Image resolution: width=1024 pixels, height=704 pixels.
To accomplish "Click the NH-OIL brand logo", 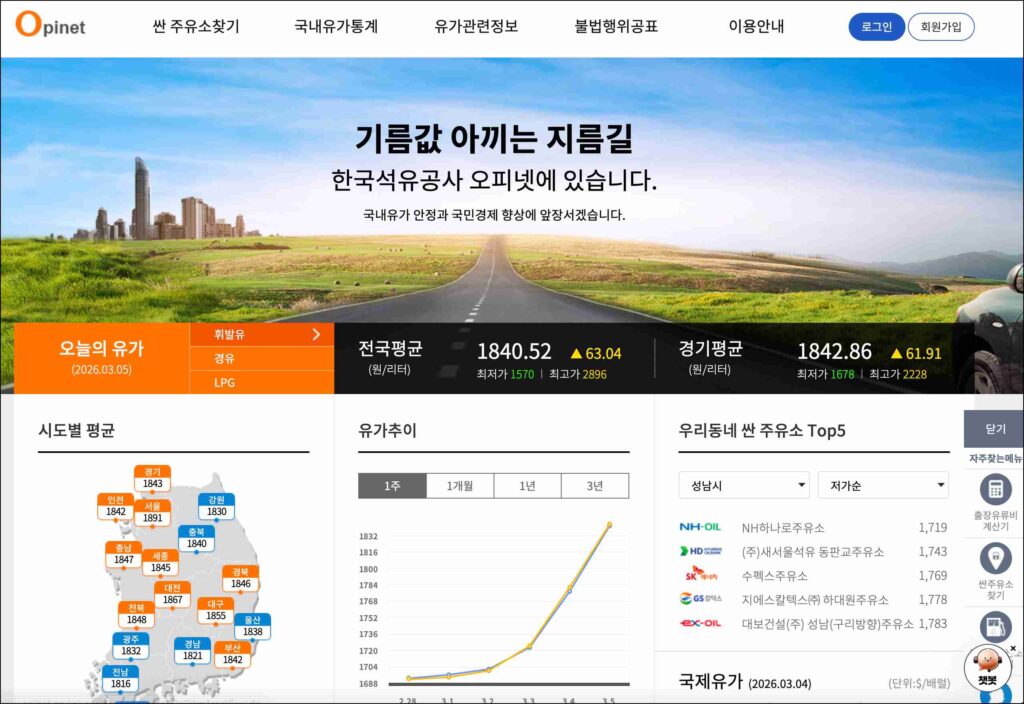I will pos(700,527).
